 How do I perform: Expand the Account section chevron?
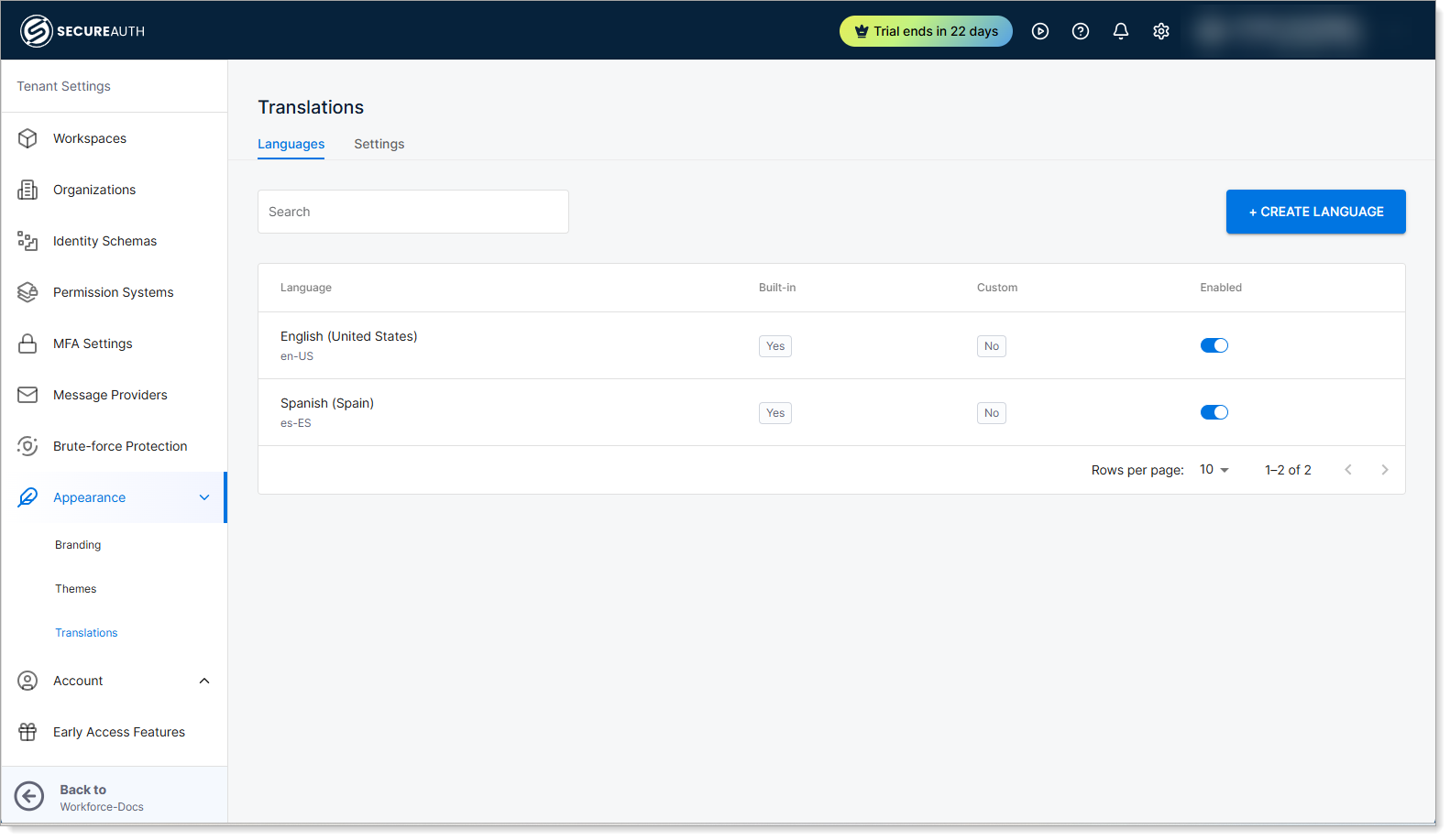point(204,681)
